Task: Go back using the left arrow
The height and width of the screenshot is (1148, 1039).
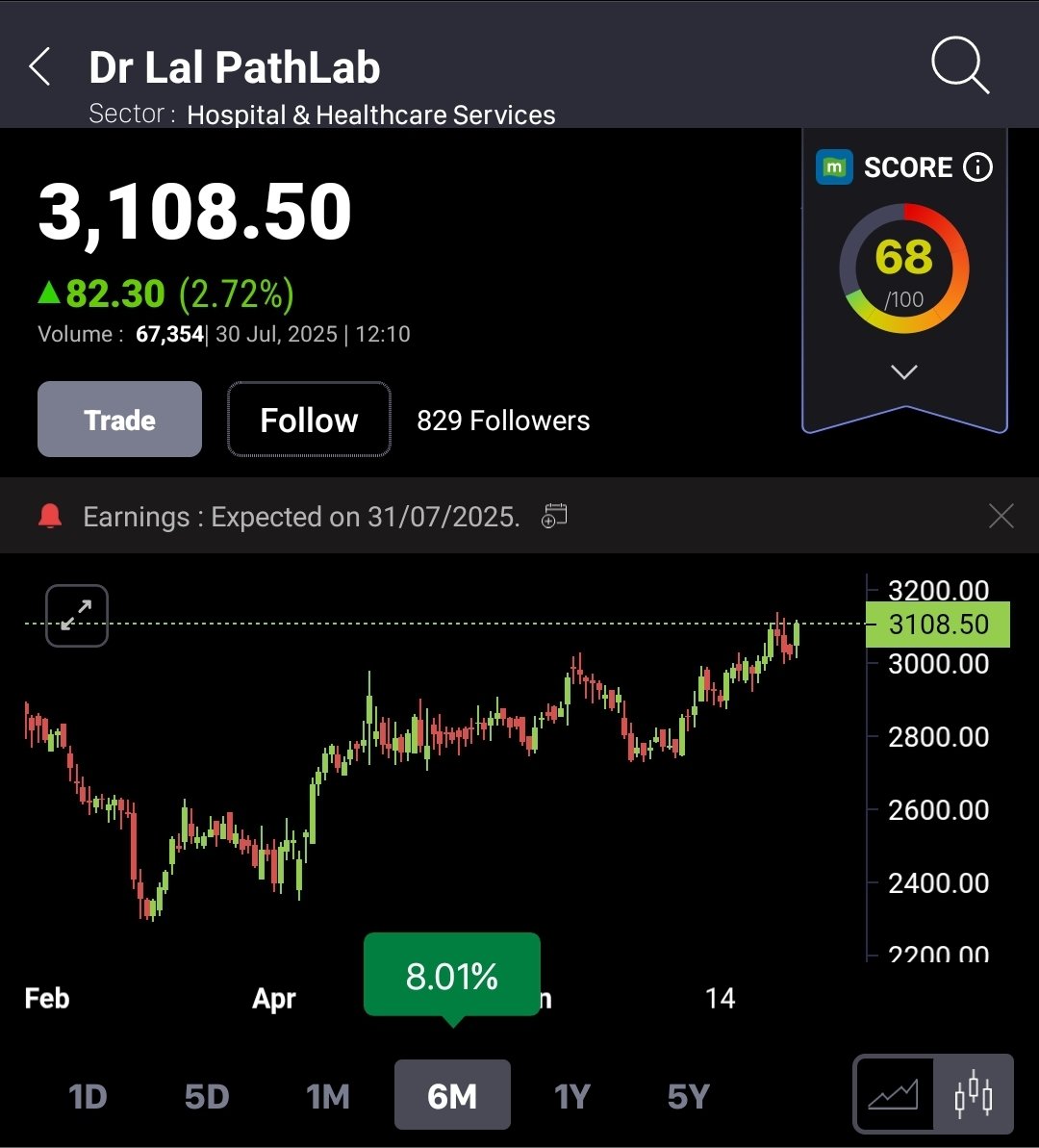Action: (40, 66)
